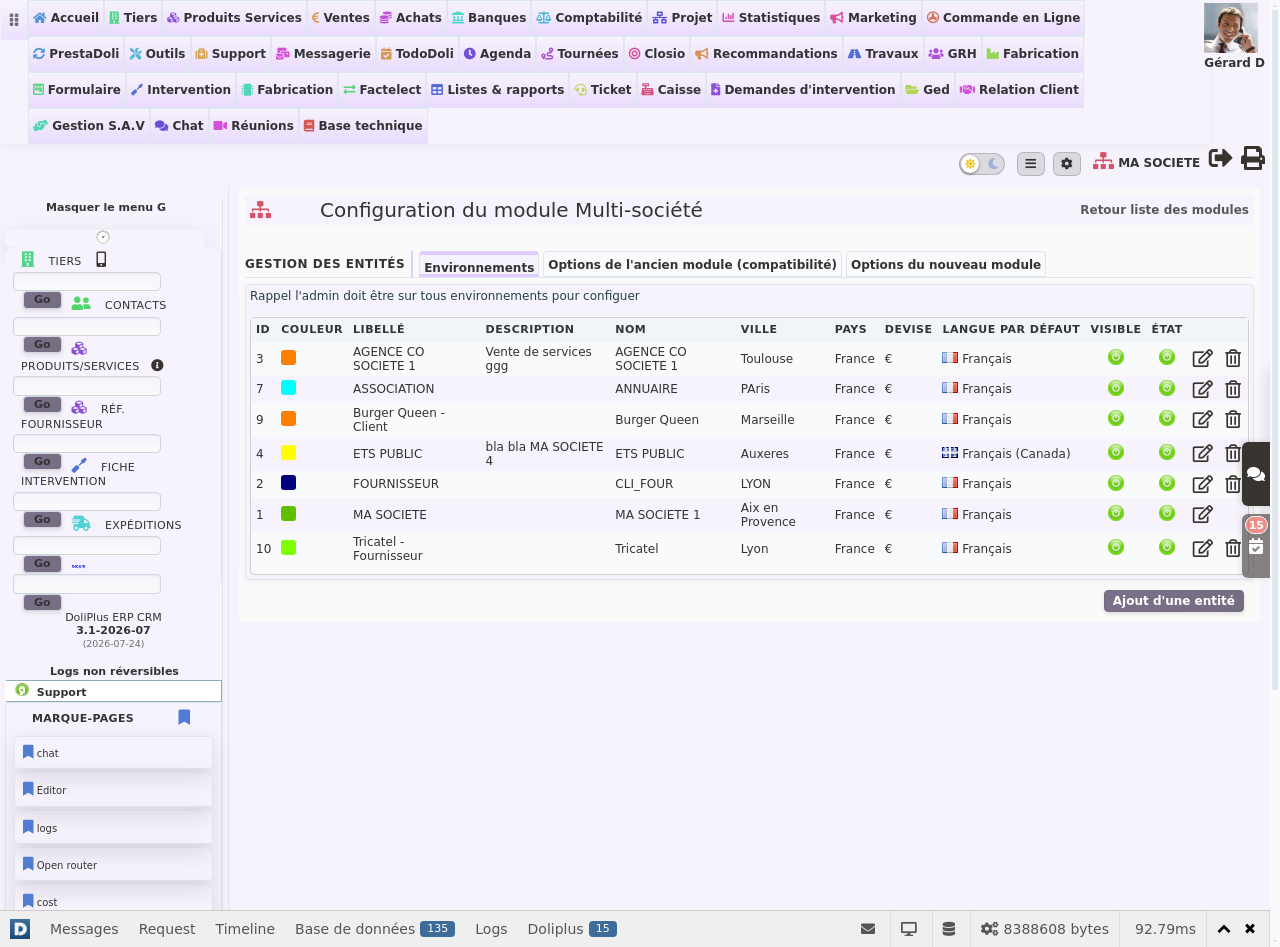The height and width of the screenshot is (947, 1280).
Task: Open the settings gear button
Action: click(x=1067, y=163)
